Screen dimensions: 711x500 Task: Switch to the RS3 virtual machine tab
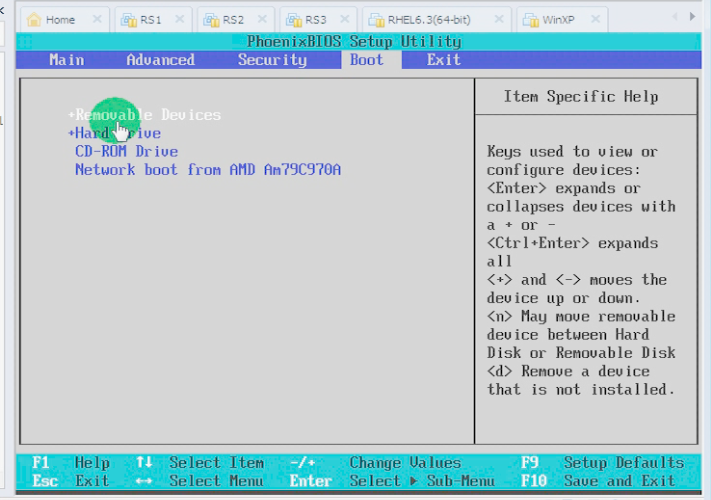317,19
